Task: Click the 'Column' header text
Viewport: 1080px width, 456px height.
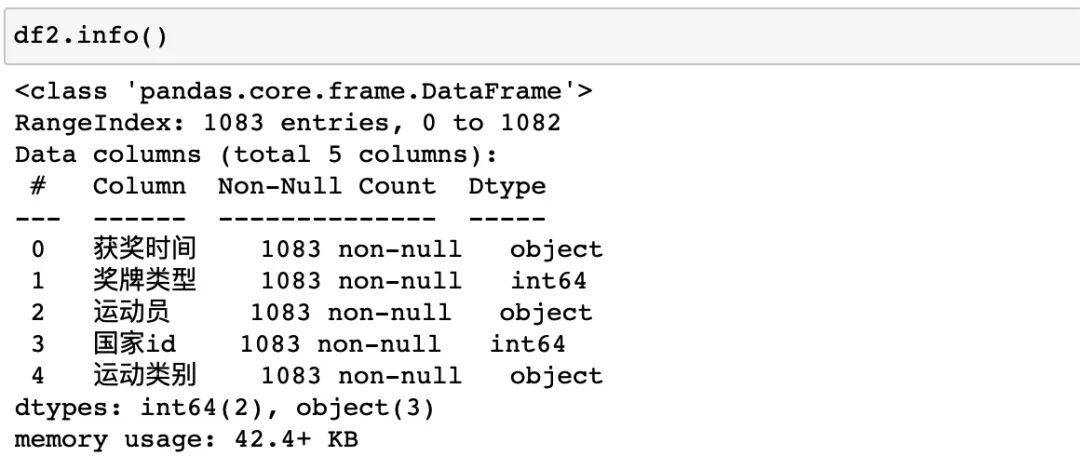Action: tap(139, 187)
